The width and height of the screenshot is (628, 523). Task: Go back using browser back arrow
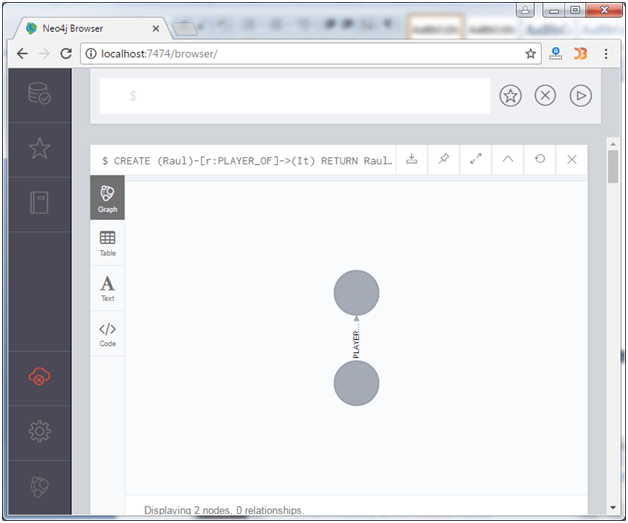(22, 54)
